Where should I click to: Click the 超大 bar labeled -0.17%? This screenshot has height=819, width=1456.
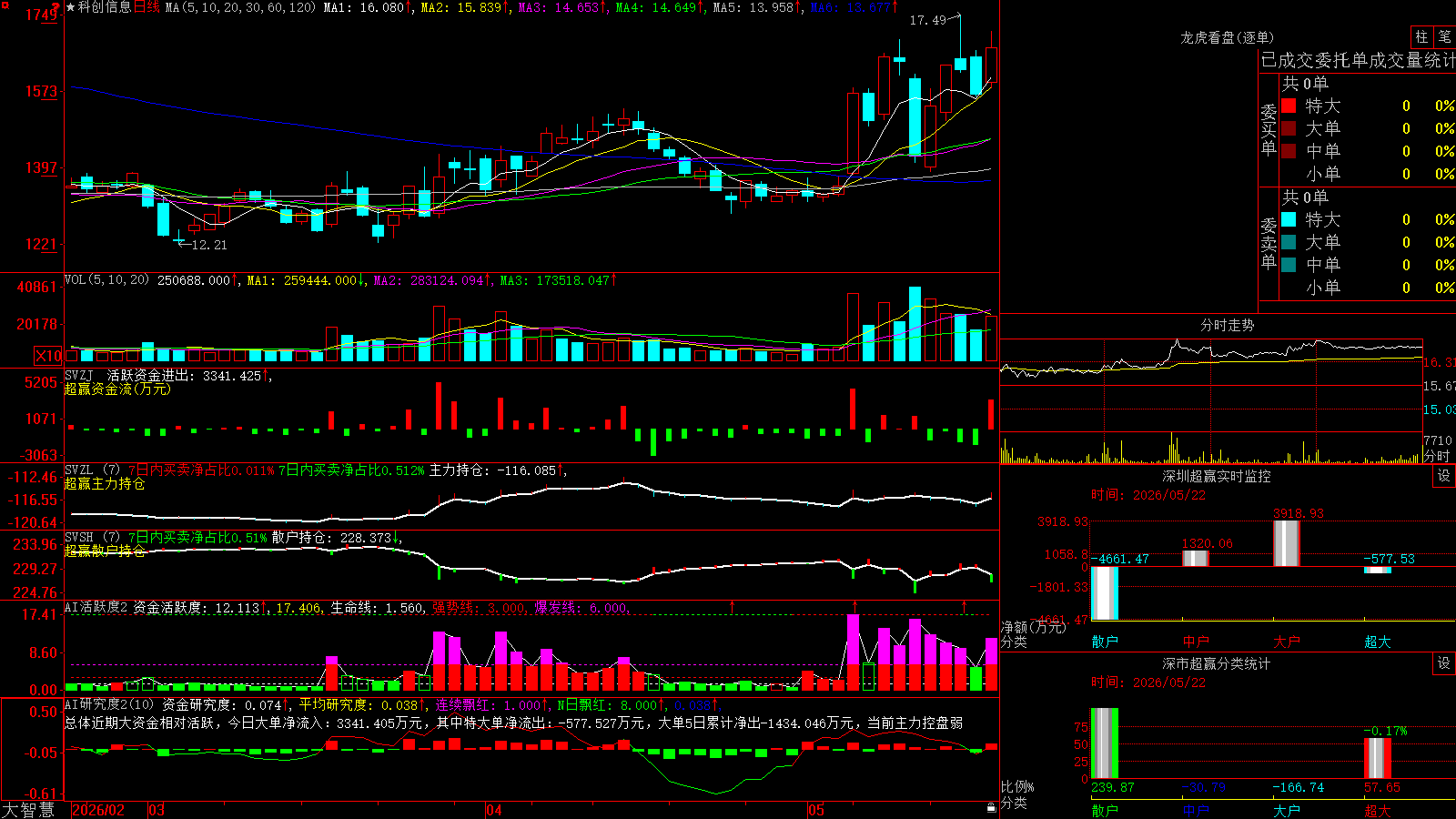tap(1378, 758)
